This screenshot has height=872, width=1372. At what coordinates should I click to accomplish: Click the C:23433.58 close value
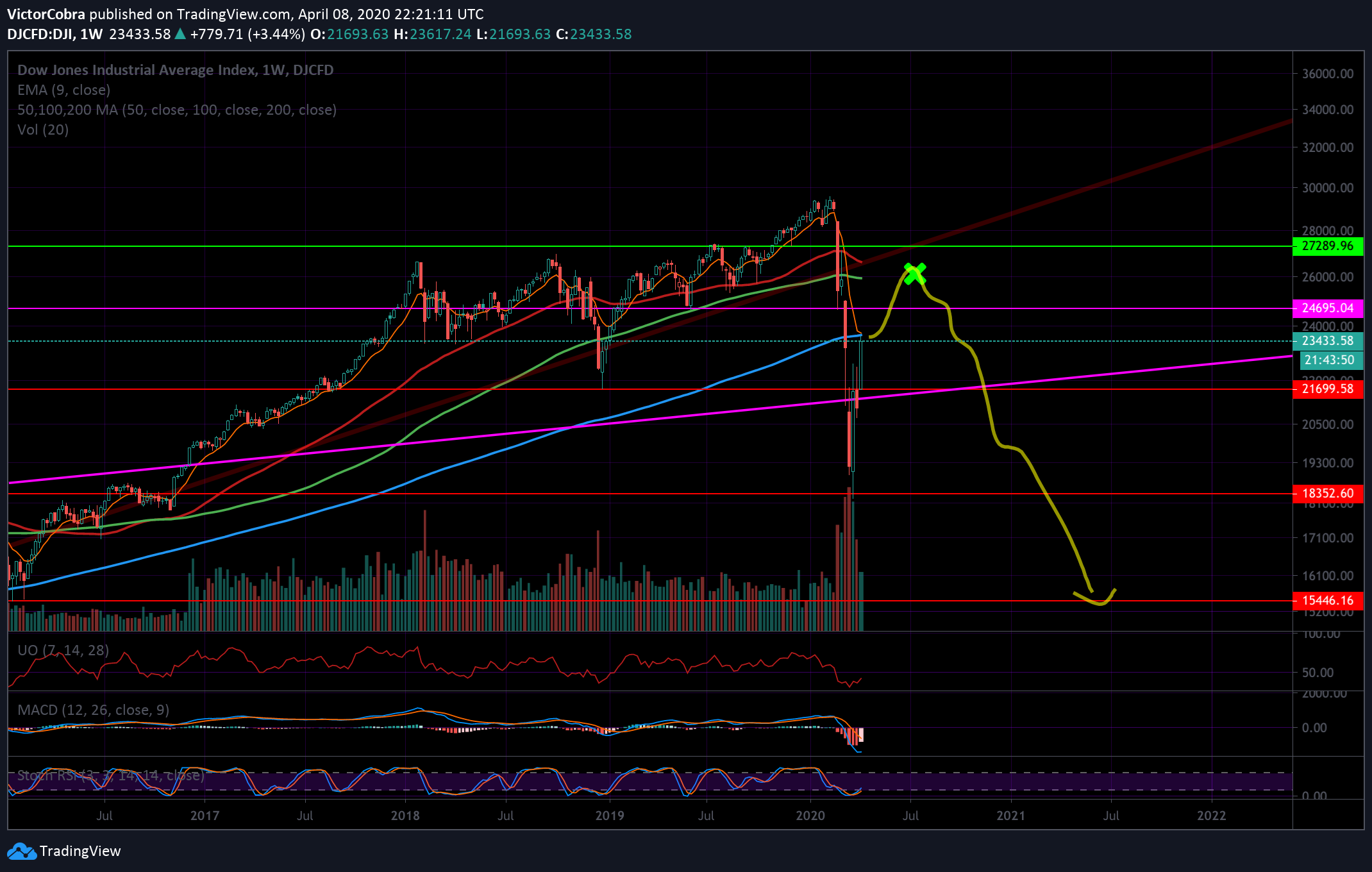click(x=594, y=34)
